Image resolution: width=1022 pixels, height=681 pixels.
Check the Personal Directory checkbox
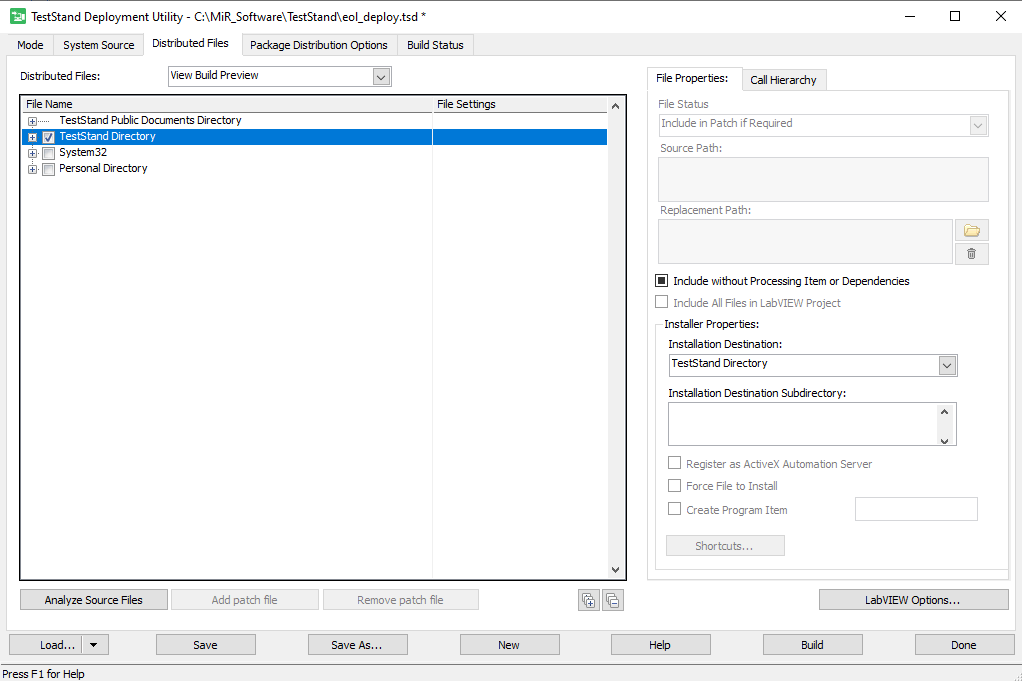48,169
